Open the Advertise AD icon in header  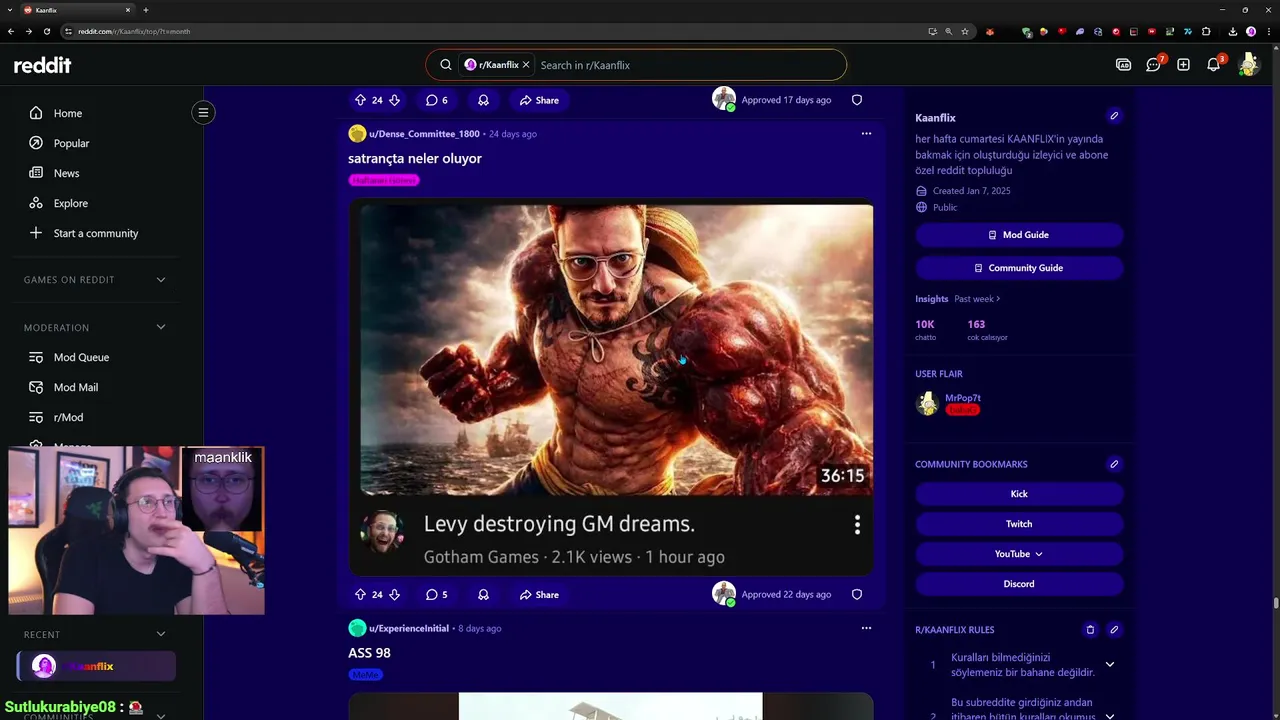click(1123, 65)
